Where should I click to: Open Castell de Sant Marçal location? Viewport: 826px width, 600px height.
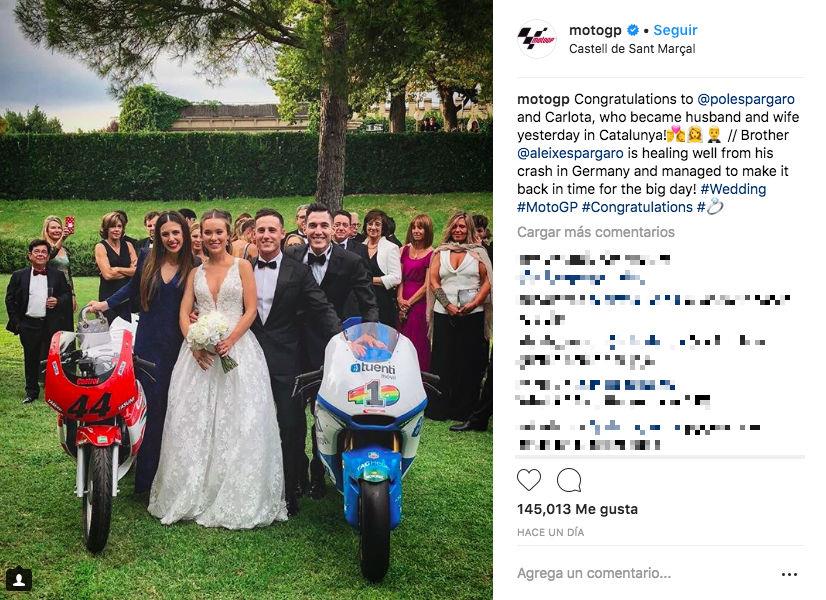(x=632, y=49)
